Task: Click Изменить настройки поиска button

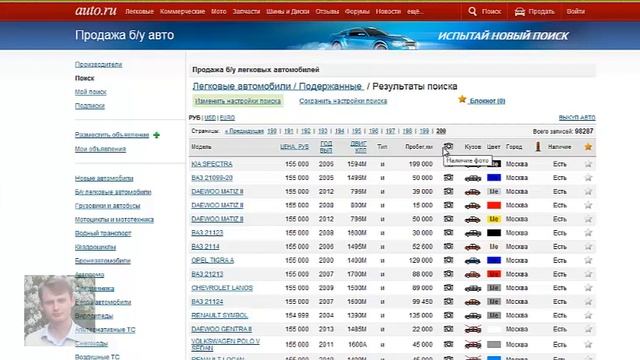Action: [x=238, y=101]
